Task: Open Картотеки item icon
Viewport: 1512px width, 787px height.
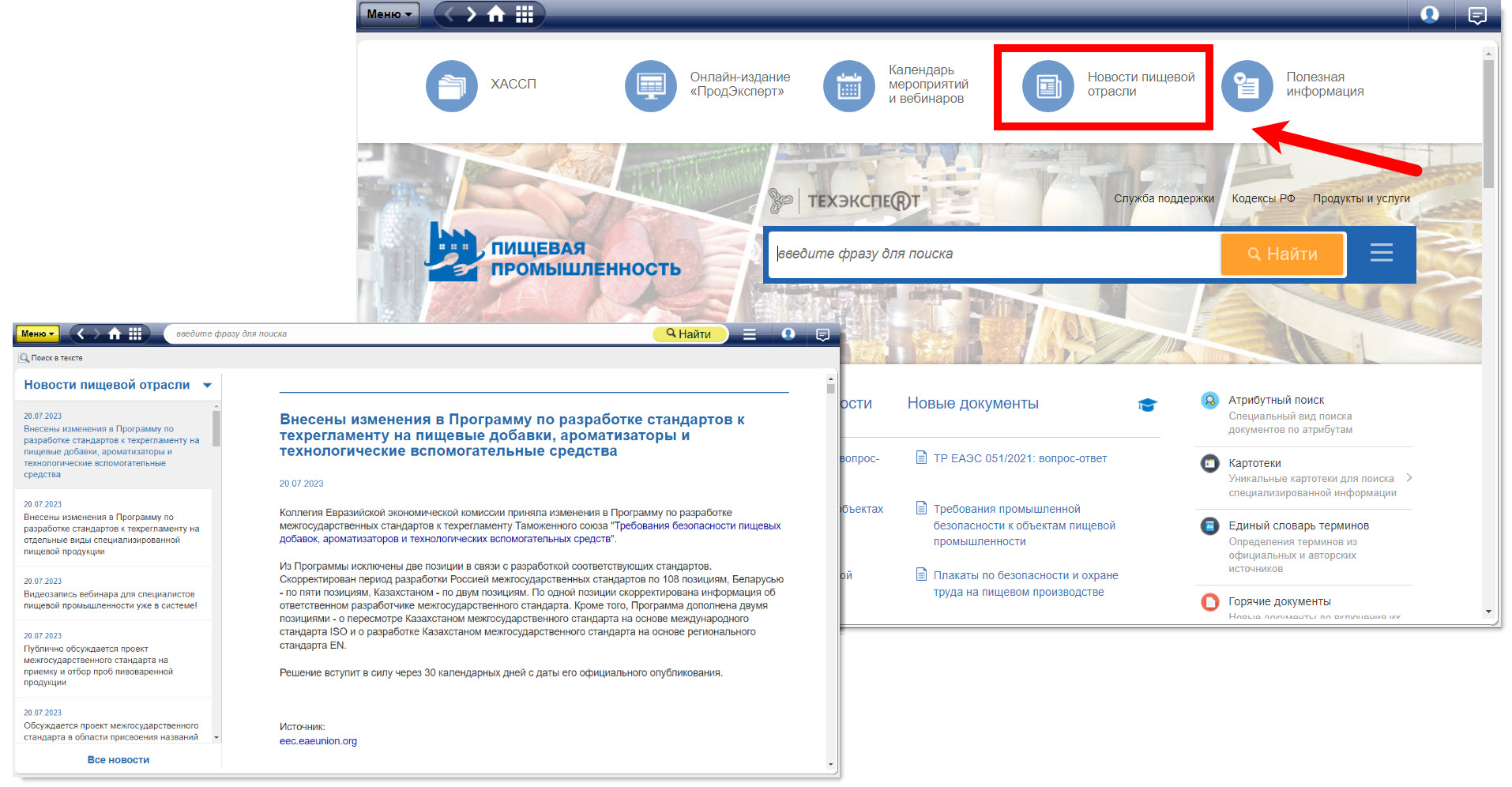Action: [x=1209, y=463]
